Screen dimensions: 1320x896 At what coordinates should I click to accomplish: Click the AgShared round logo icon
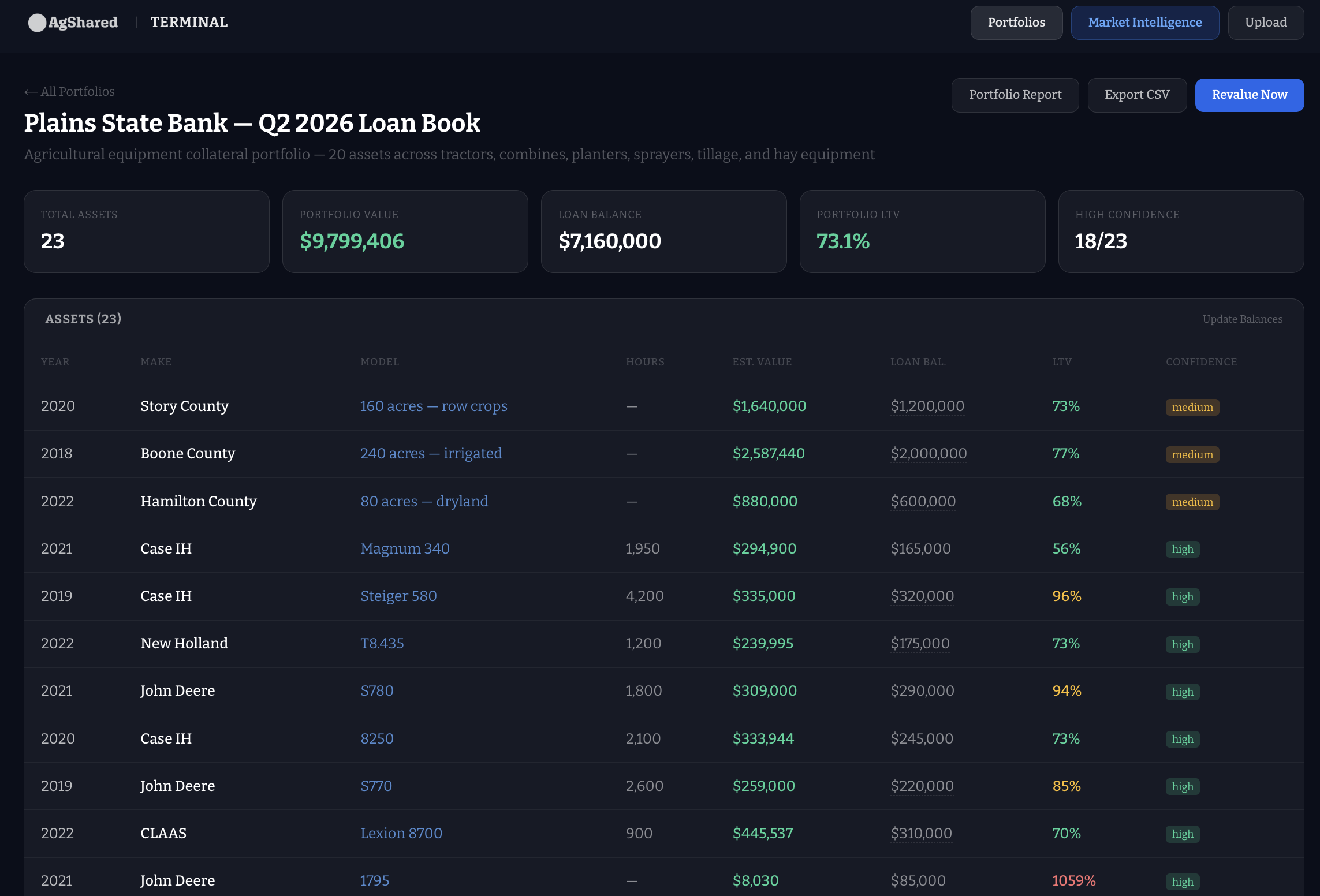click(37, 23)
